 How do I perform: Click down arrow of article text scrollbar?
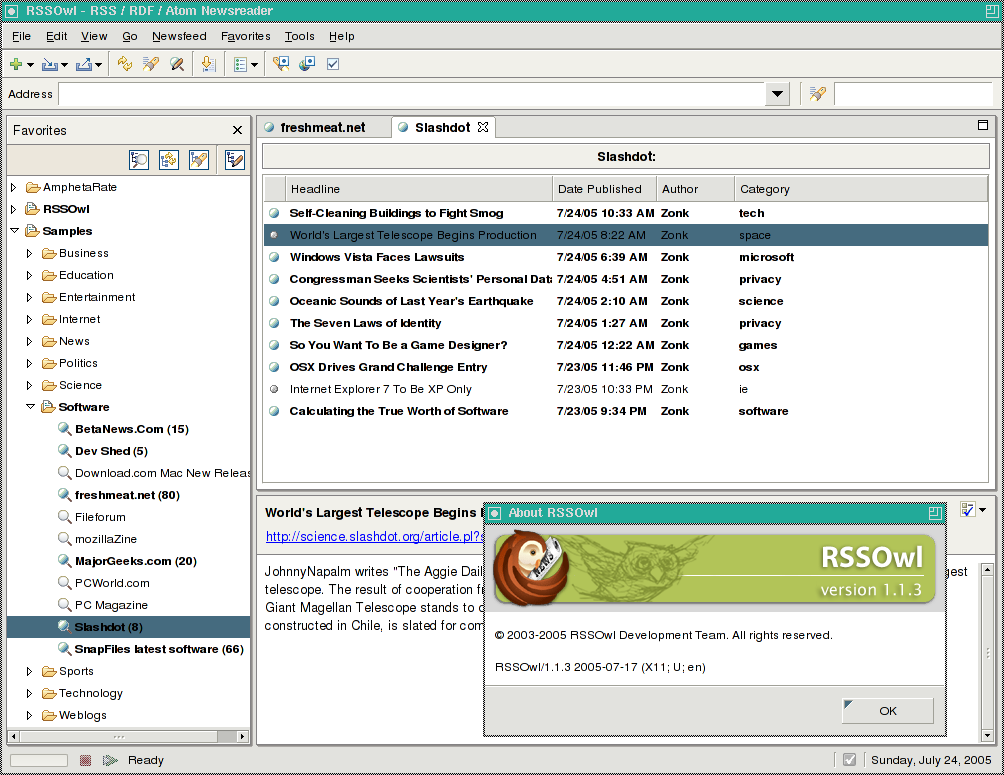[x=987, y=736]
